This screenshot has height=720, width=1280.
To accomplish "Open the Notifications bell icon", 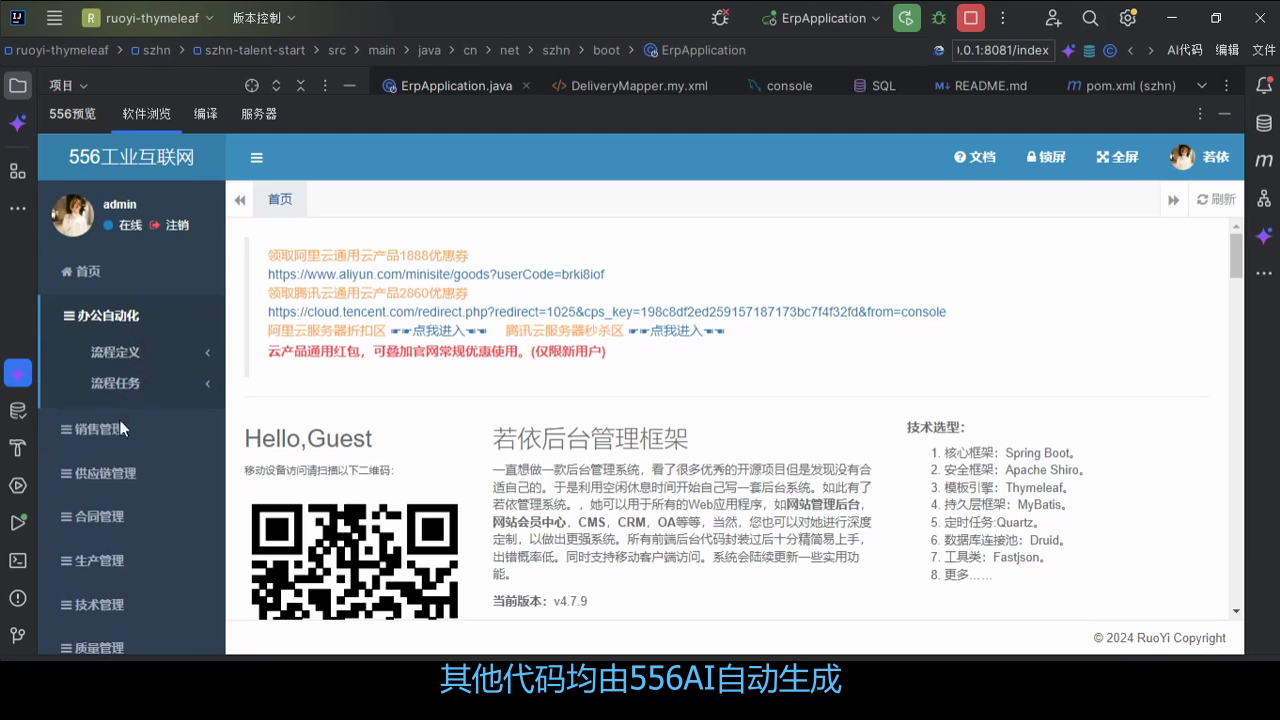I will click(1264, 86).
